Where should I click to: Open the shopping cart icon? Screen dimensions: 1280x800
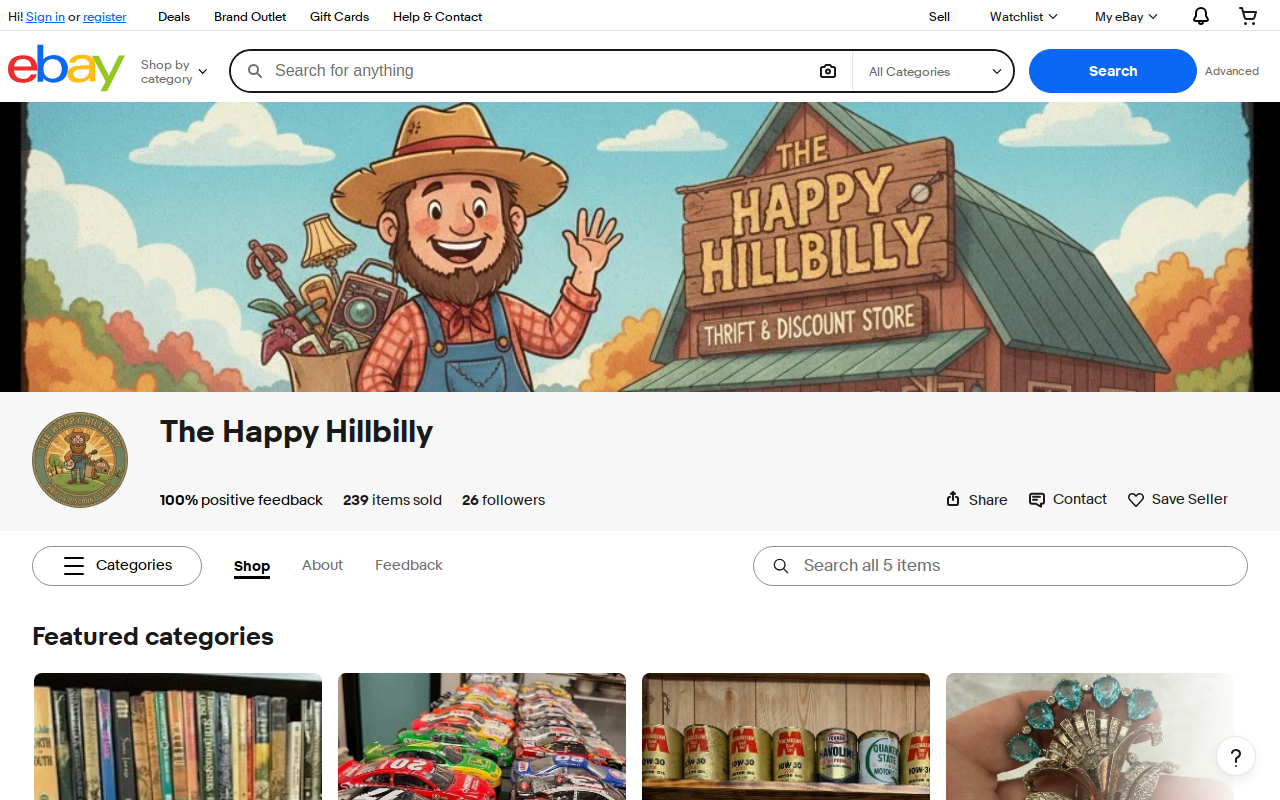pos(1248,16)
